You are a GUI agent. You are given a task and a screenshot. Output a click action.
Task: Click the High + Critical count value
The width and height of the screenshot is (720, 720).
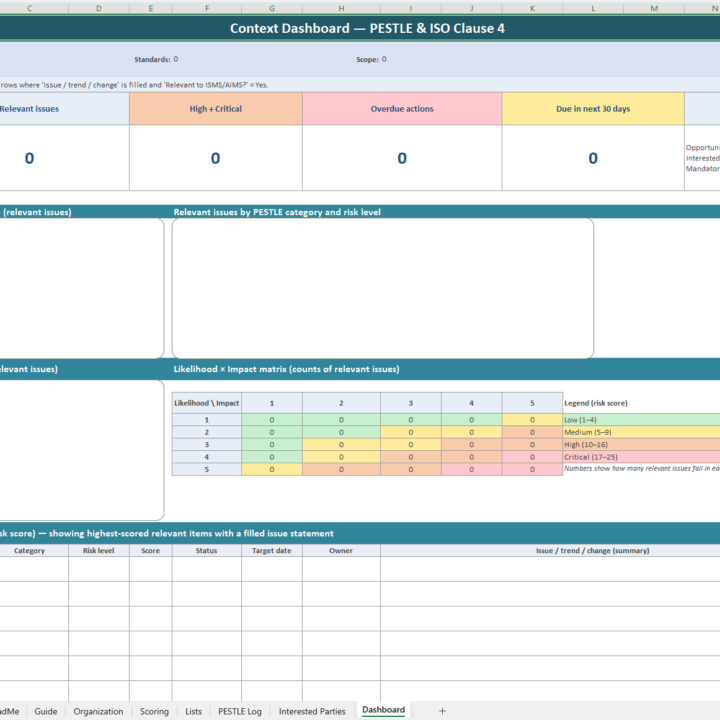(215, 158)
